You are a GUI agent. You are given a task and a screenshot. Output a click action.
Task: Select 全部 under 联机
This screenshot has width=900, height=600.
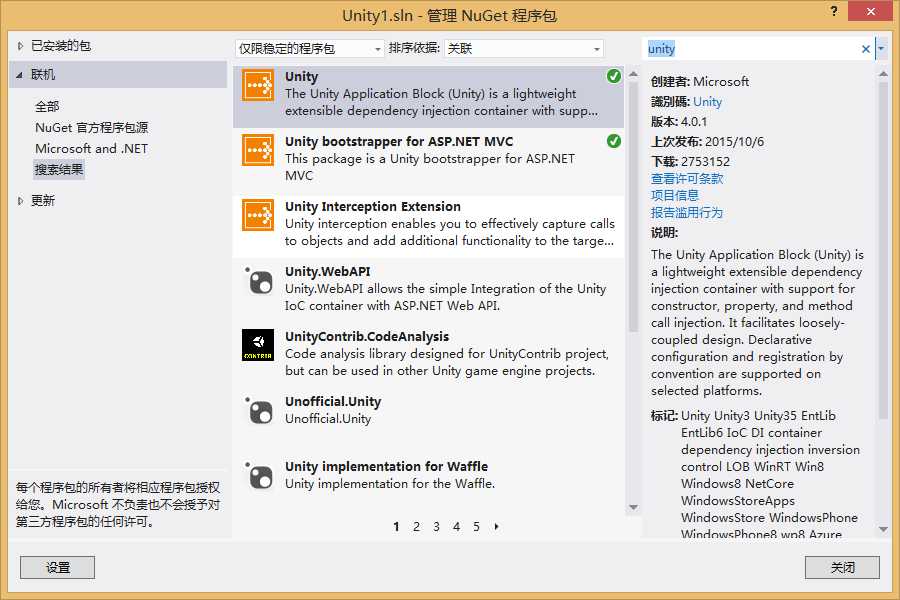point(47,106)
